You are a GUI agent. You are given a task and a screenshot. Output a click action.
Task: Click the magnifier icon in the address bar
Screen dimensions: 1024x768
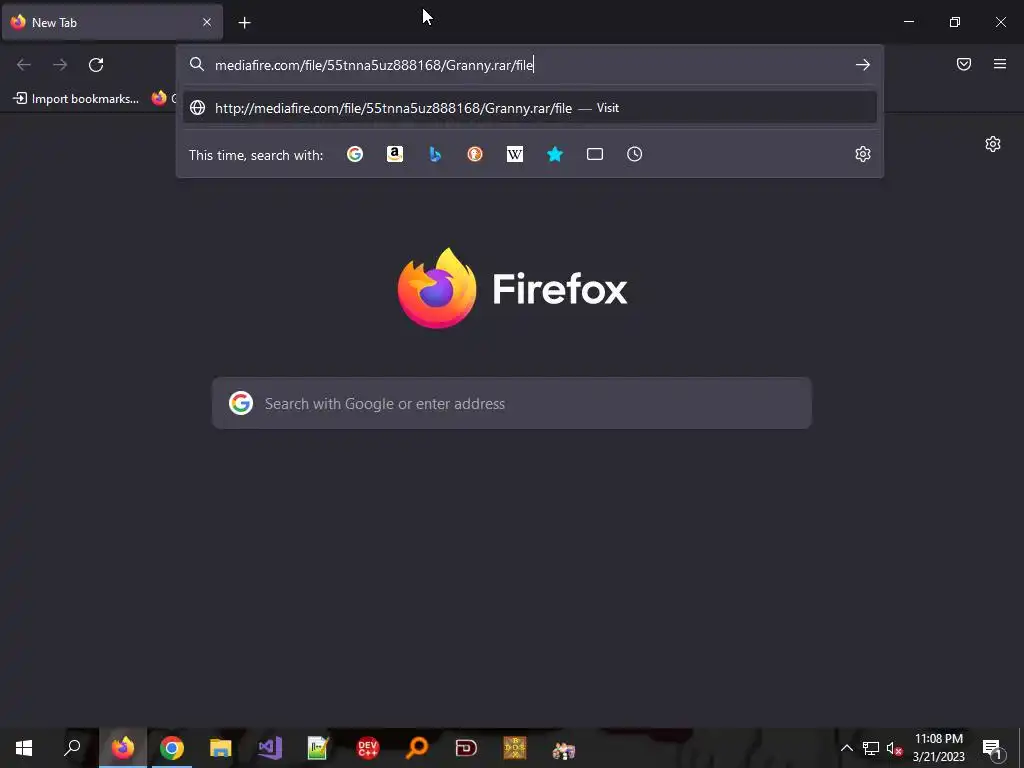pyautogui.click(x=197, y=64)
